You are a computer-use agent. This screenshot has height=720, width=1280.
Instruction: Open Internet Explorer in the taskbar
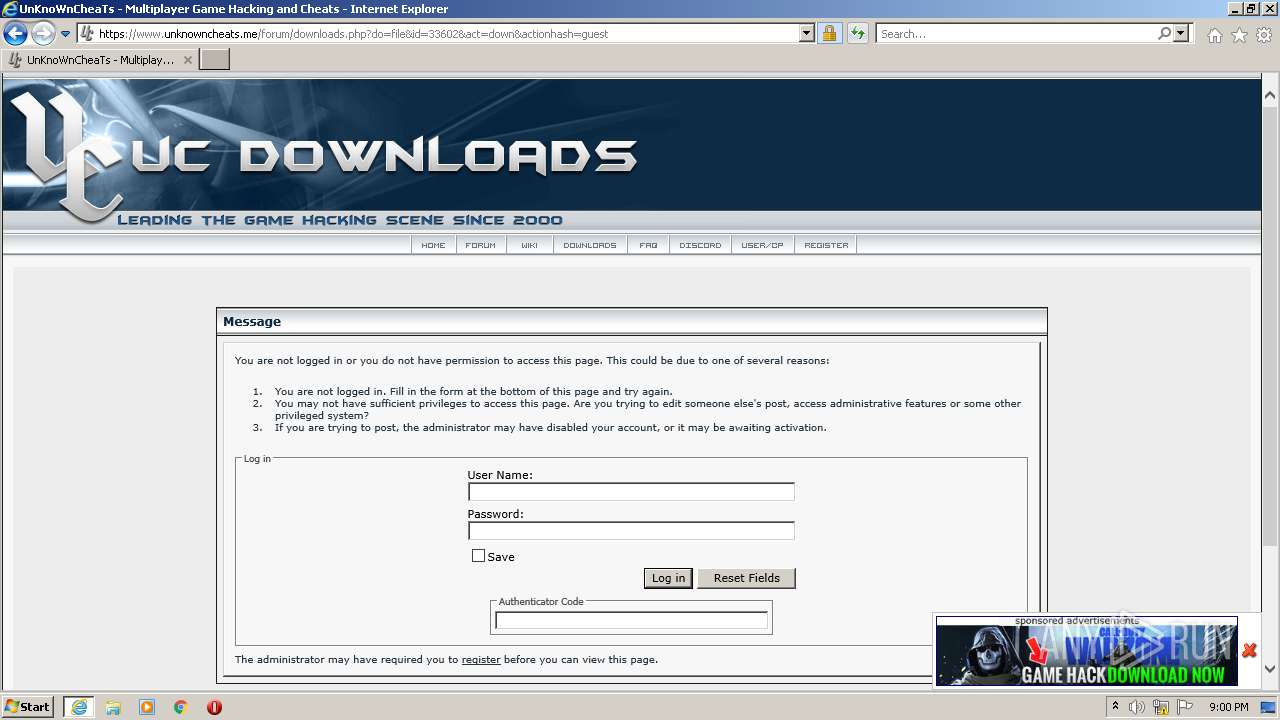click(x=79, y=707)
